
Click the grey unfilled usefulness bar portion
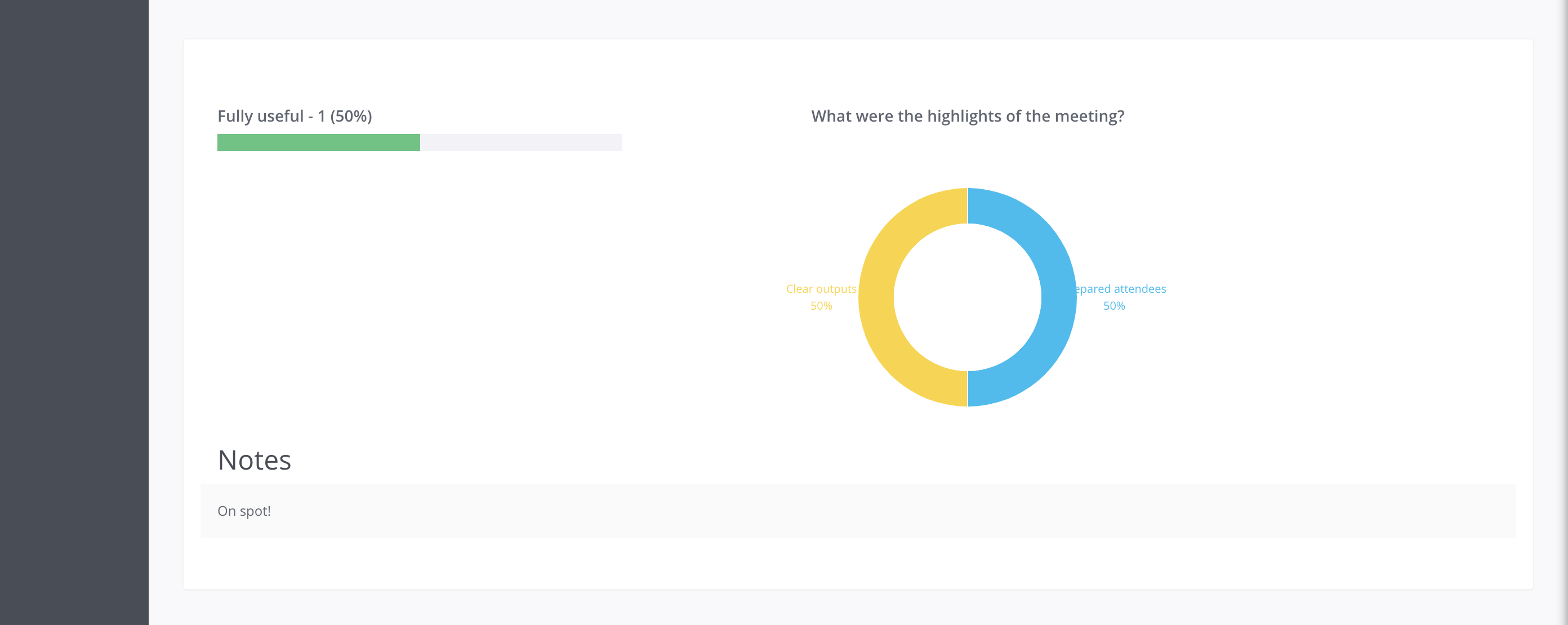pos(520,142)
